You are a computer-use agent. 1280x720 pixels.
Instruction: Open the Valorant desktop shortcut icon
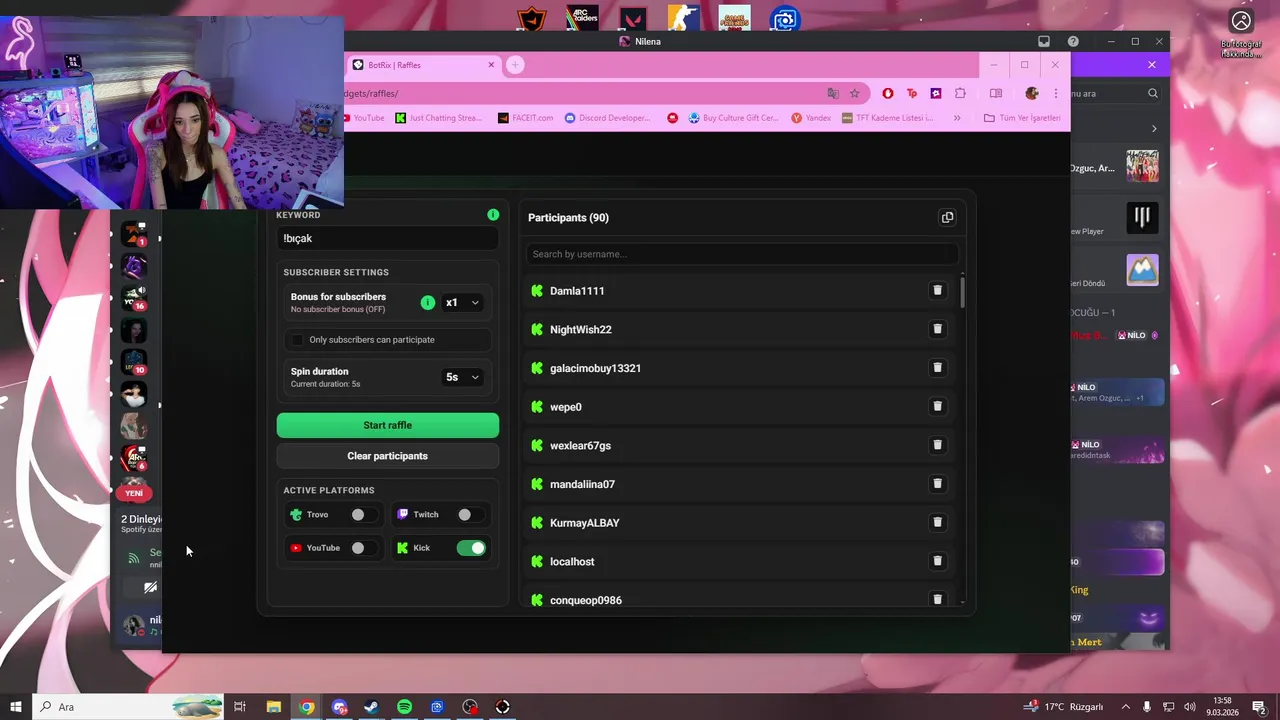tap(633, 19)
